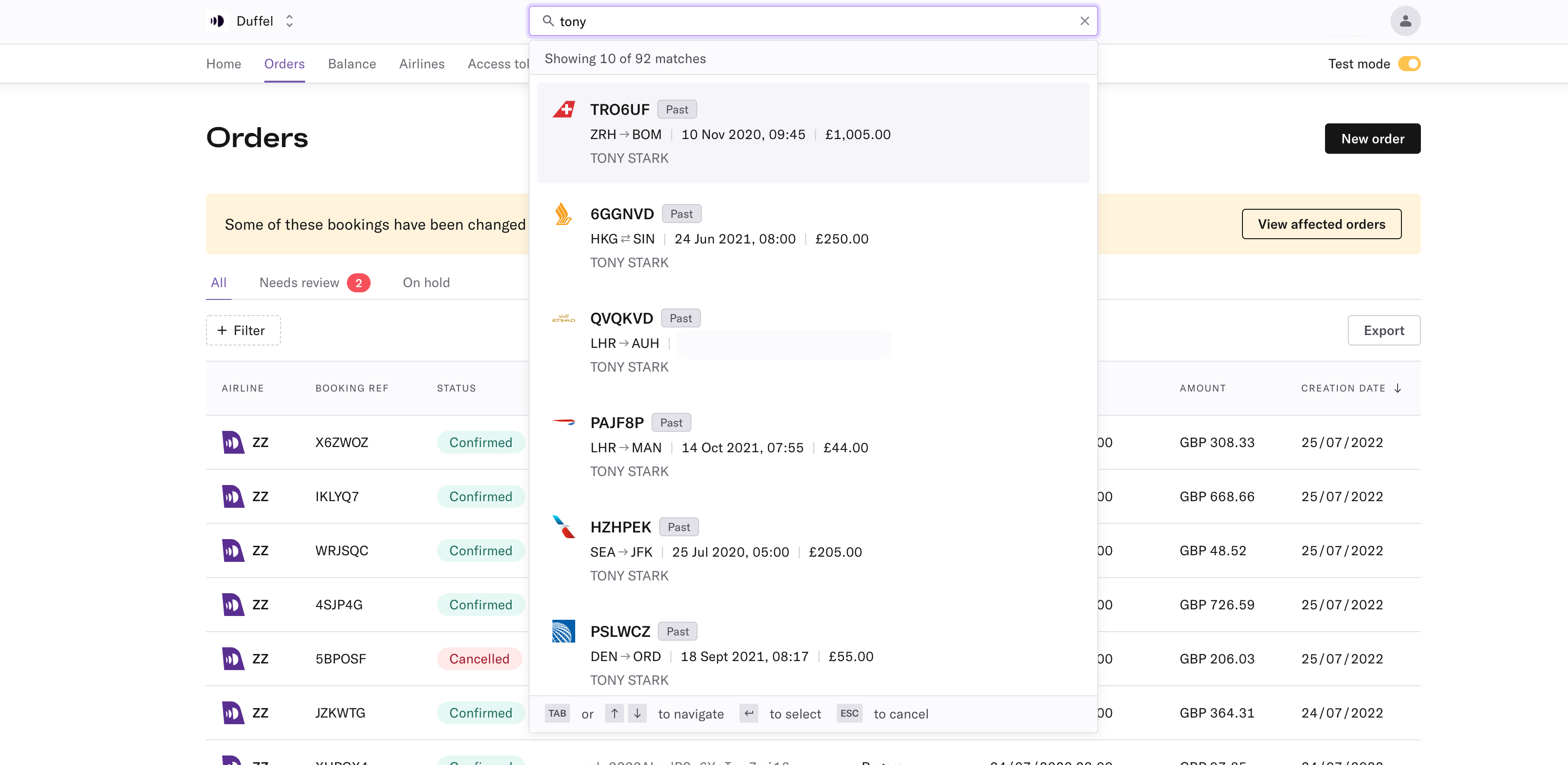1568x765 pixels.
Task: Click the Cancelled status of 5BPOSF
Action: 479,659
